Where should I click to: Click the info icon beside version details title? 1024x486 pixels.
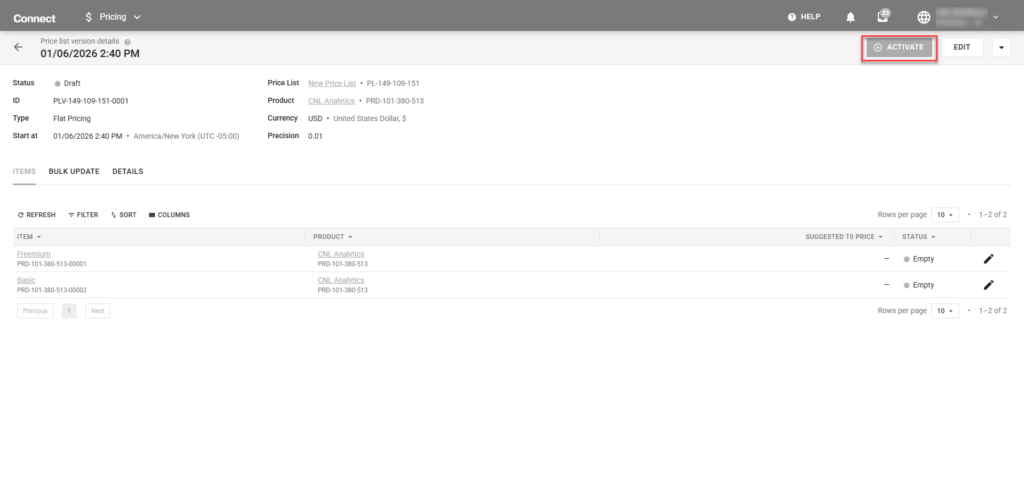[127, 41]
